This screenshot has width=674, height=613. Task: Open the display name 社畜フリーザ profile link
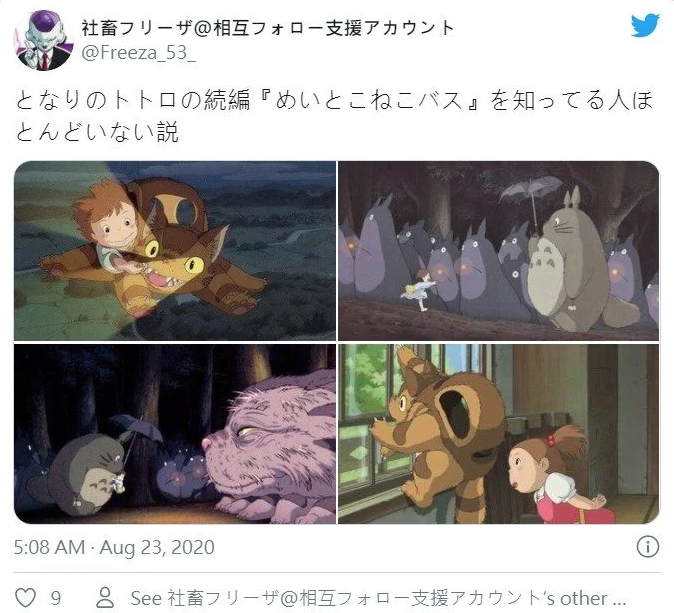[x=267, y=28]
